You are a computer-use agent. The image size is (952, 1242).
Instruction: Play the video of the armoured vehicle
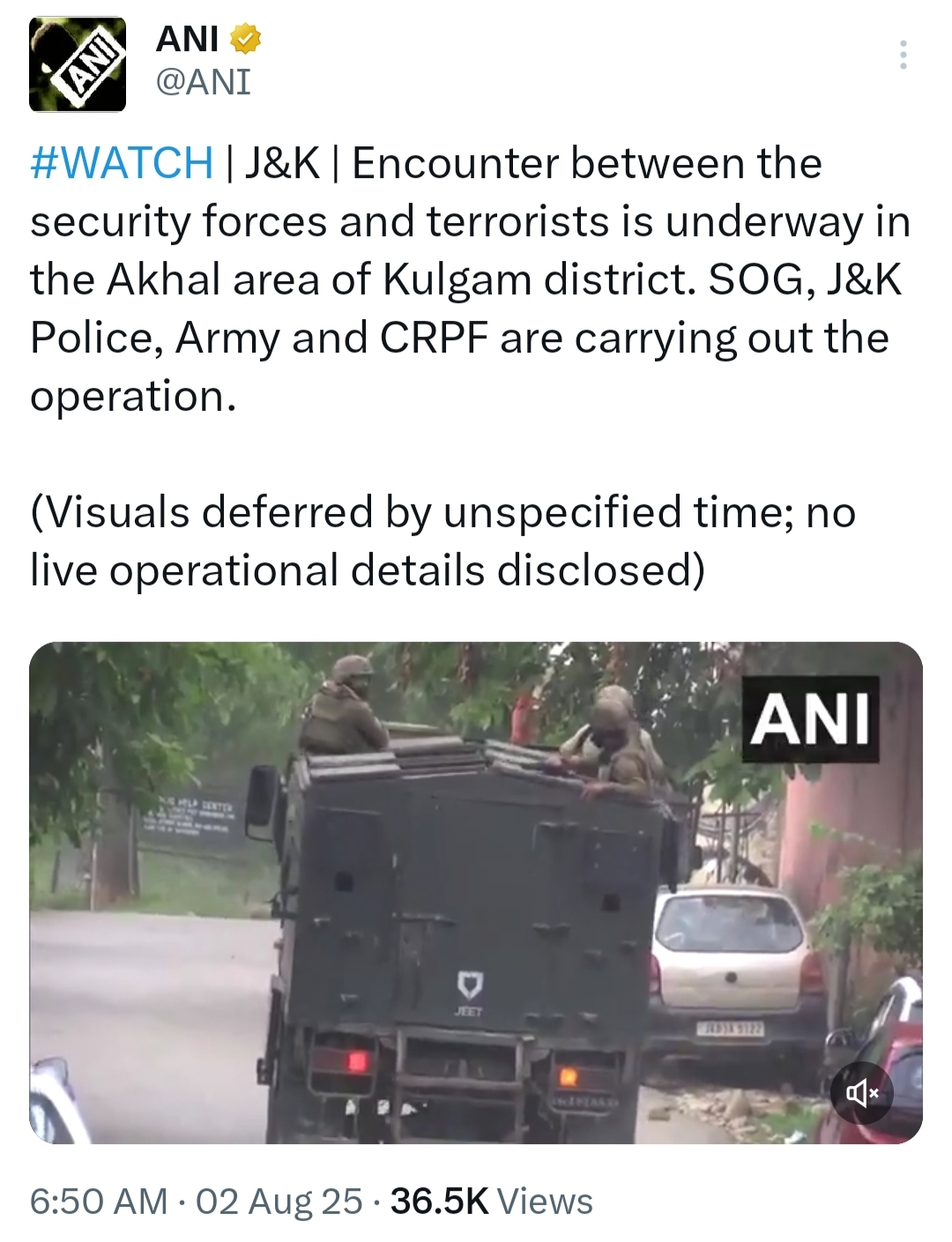click(476, 893)
